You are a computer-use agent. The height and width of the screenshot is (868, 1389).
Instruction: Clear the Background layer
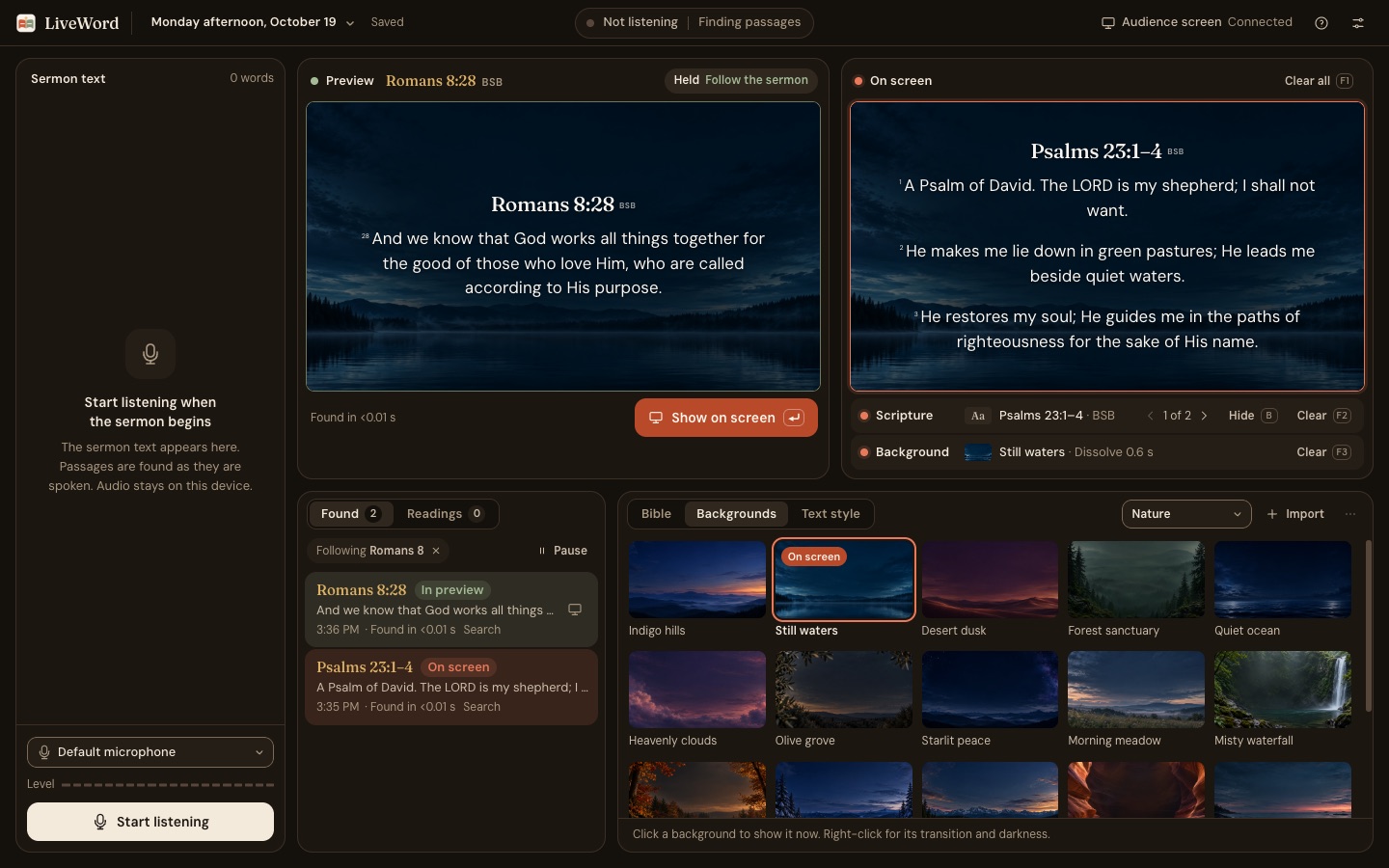point(1323,452)
